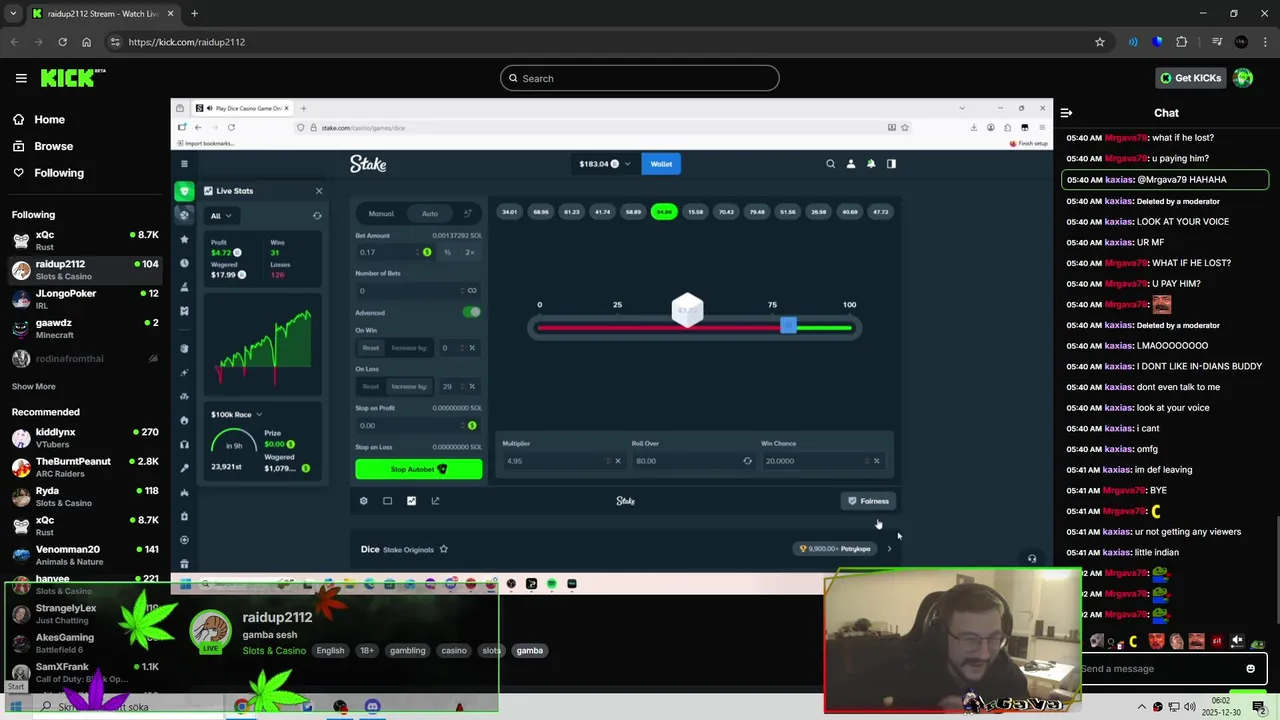Screen dimensions: 1280x720
Task: Click flame icon in Stake left sidebar
Action: coord(184,420)
